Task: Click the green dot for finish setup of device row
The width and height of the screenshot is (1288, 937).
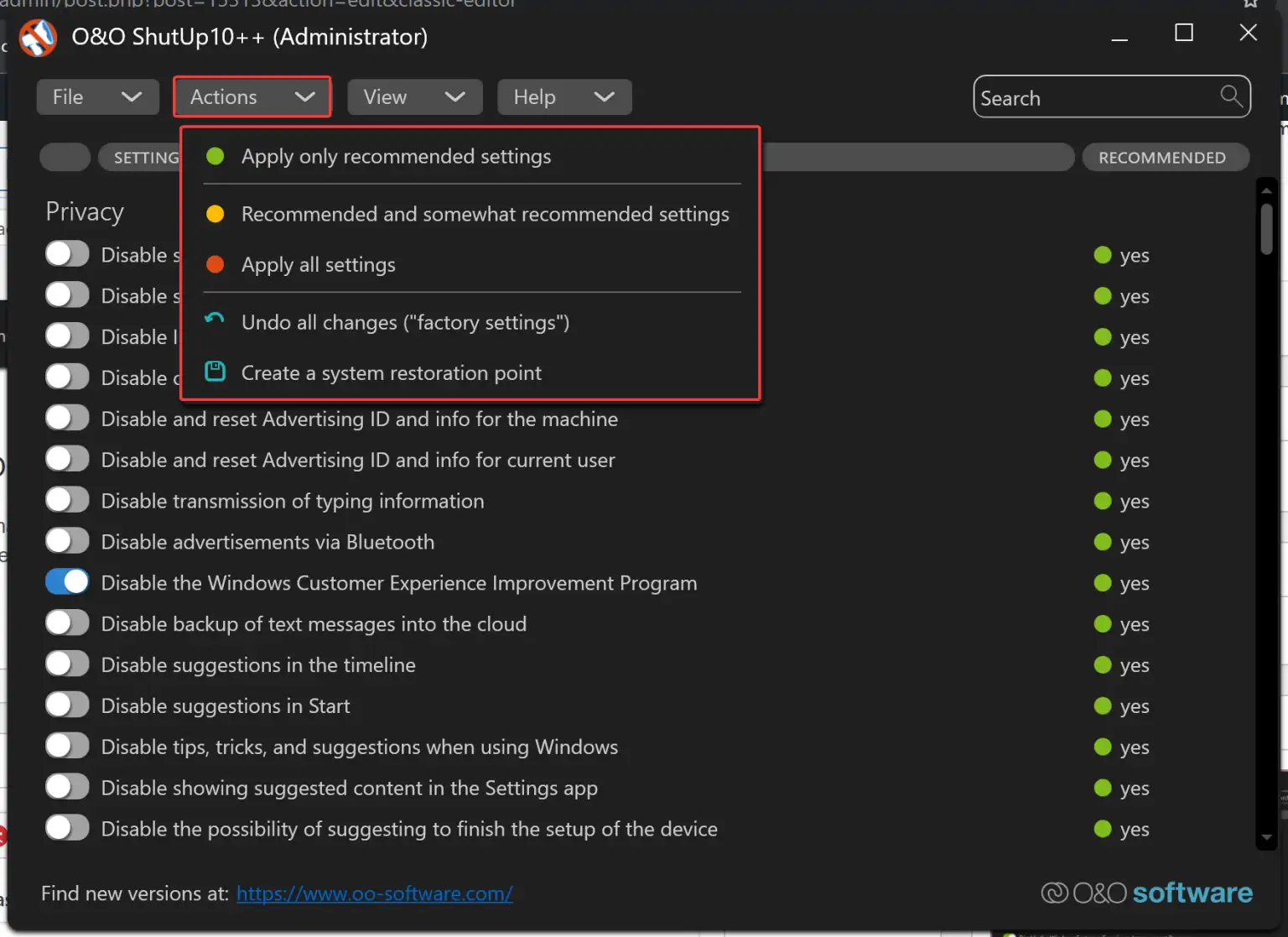Action: [x=1103, y=829]
